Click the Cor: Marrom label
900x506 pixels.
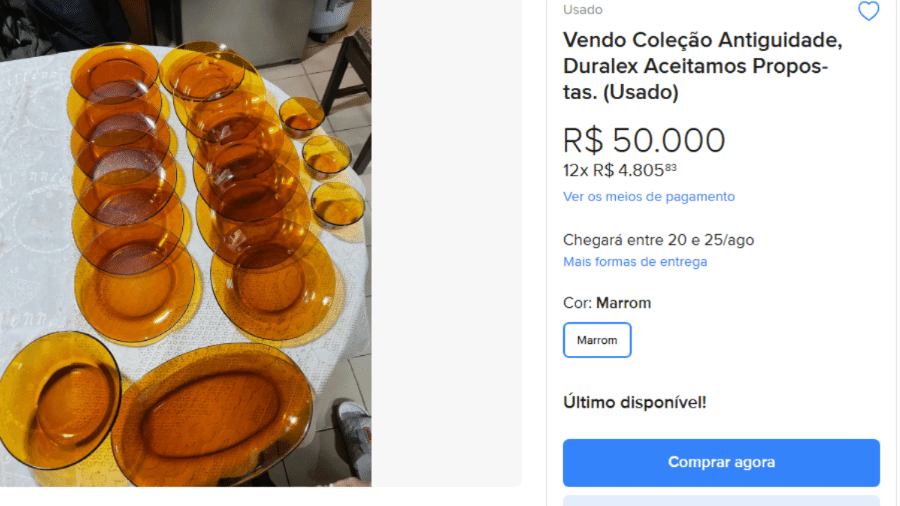click(x=607, y=303)
